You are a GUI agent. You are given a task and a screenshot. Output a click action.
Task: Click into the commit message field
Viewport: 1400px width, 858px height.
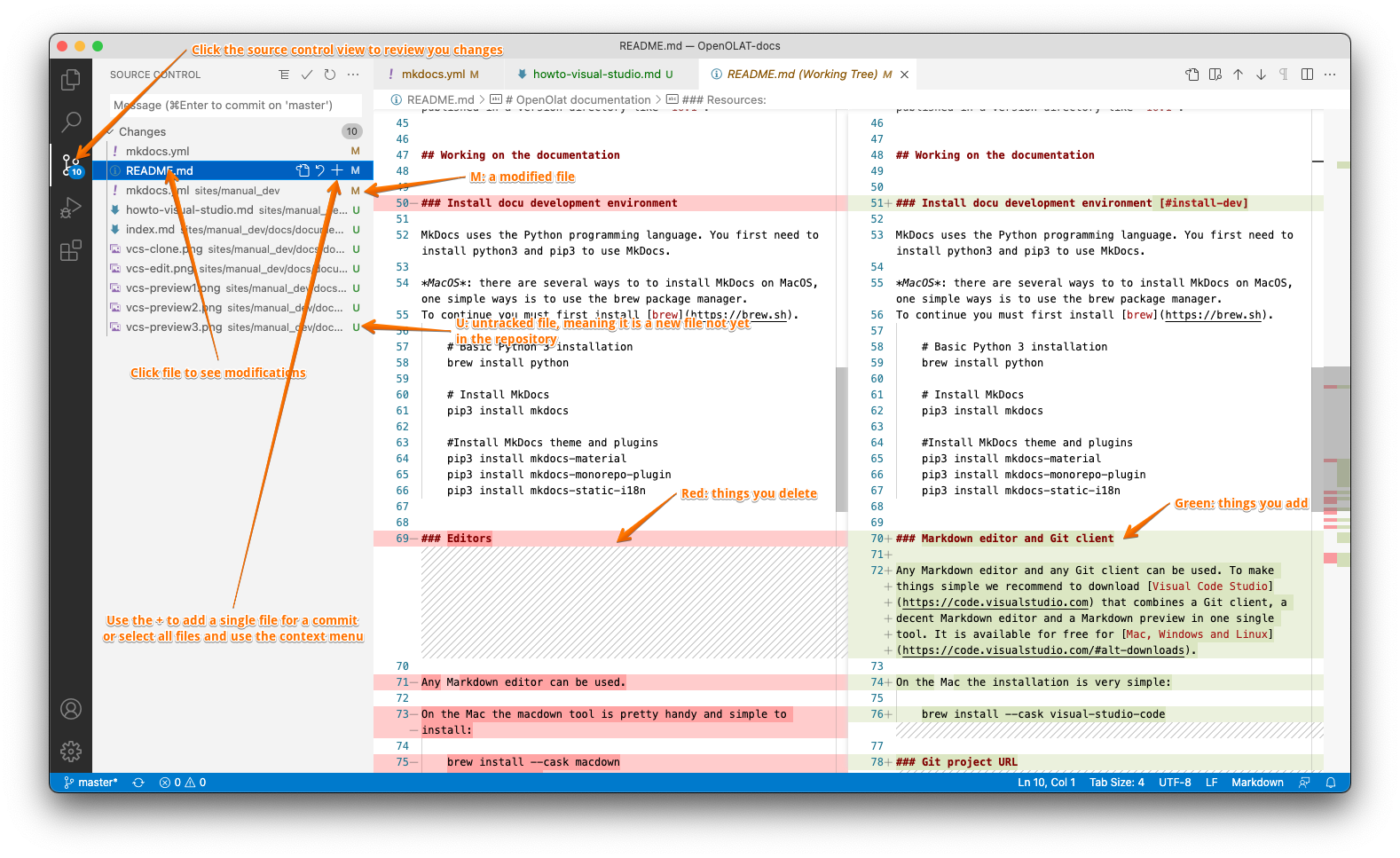236,106
